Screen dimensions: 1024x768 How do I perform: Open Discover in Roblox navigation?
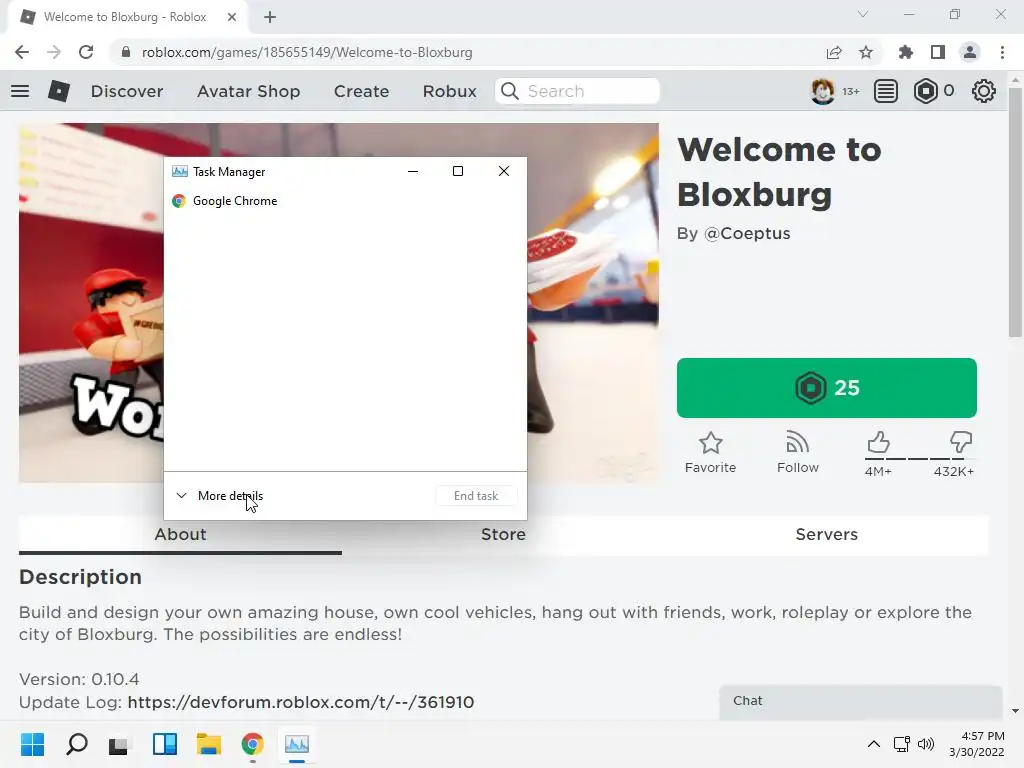127,91
